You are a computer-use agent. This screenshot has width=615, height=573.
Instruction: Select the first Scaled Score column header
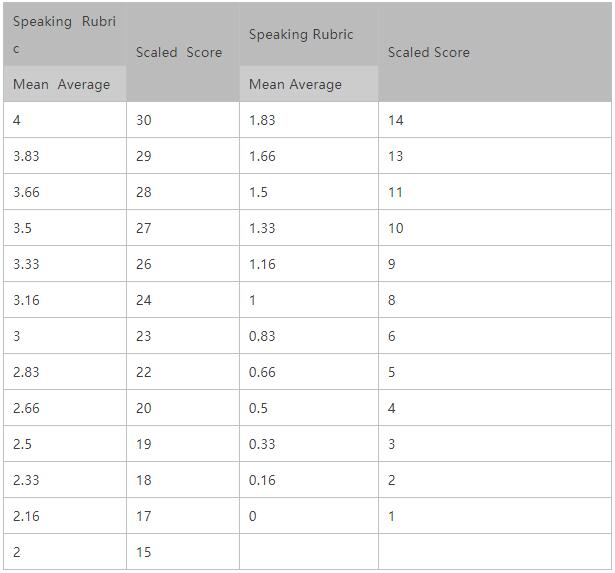click(x=183, y=53)
